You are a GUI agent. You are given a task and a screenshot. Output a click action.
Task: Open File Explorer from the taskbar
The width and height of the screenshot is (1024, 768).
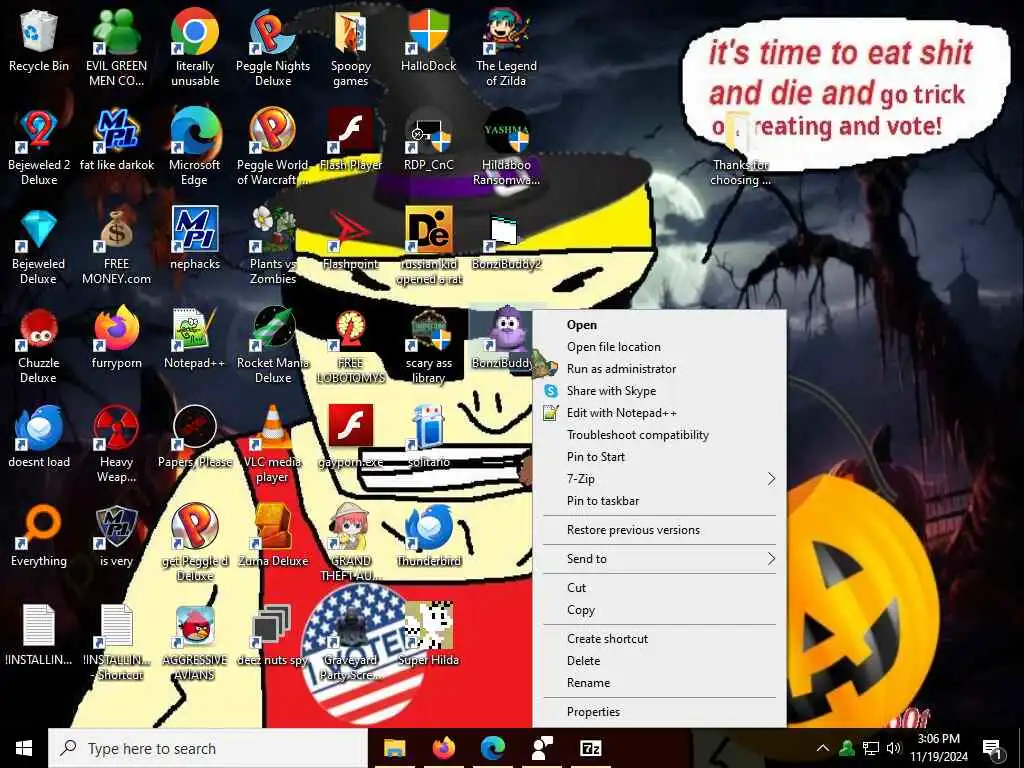click(394, 748)
